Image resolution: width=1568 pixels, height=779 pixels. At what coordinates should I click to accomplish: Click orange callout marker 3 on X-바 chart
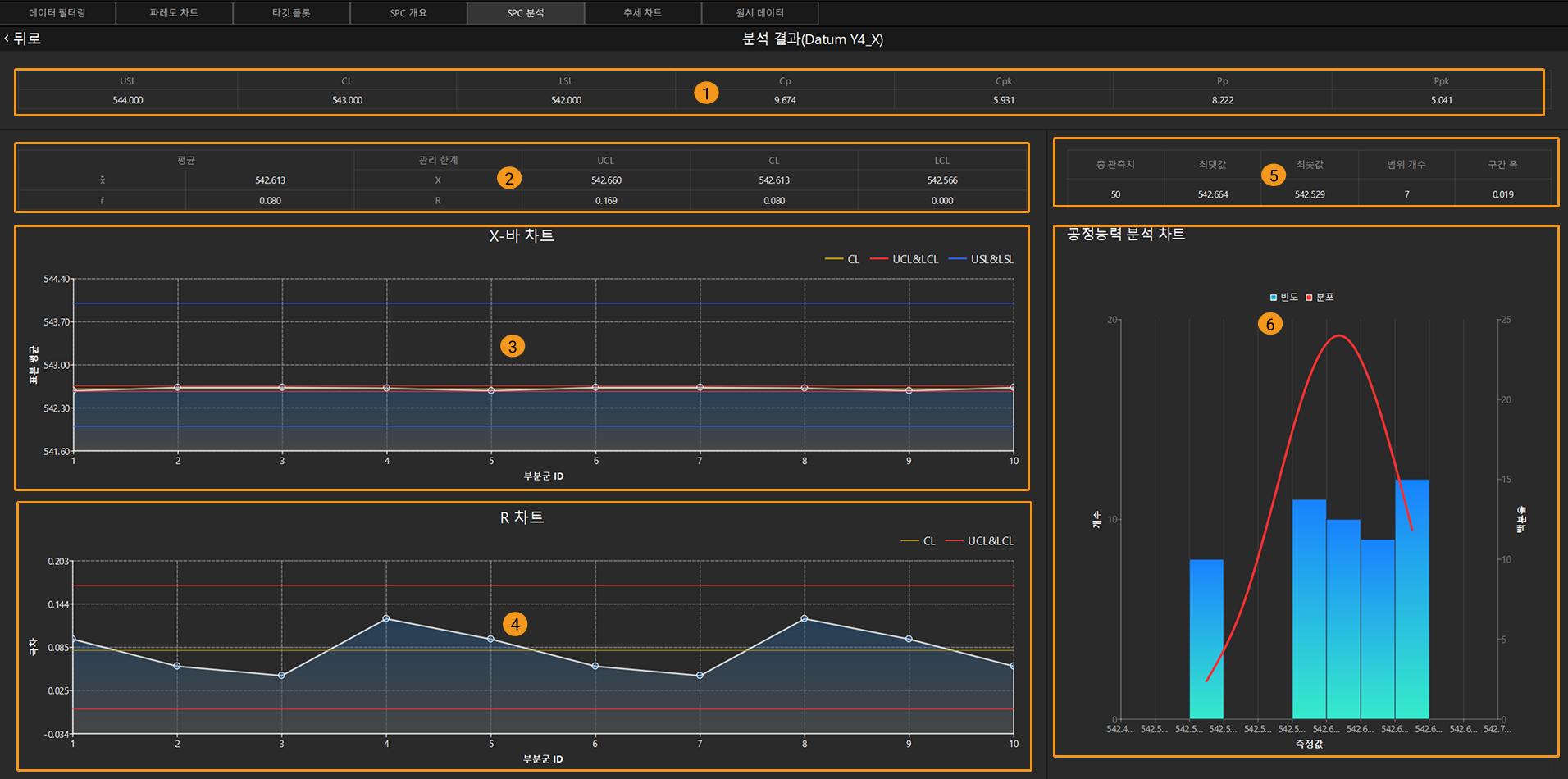pyautogui.click(x=513, y=346)
